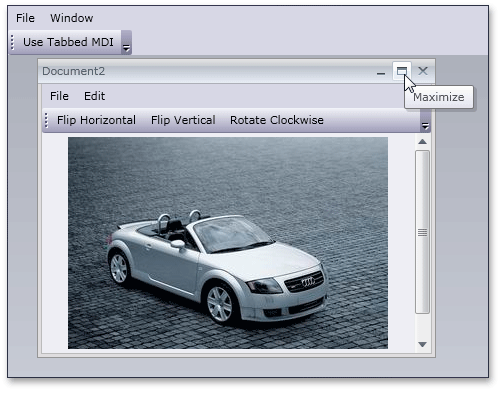
Task: Expand the Document2 toolbar overflow arrow
Action: (425, 121)
